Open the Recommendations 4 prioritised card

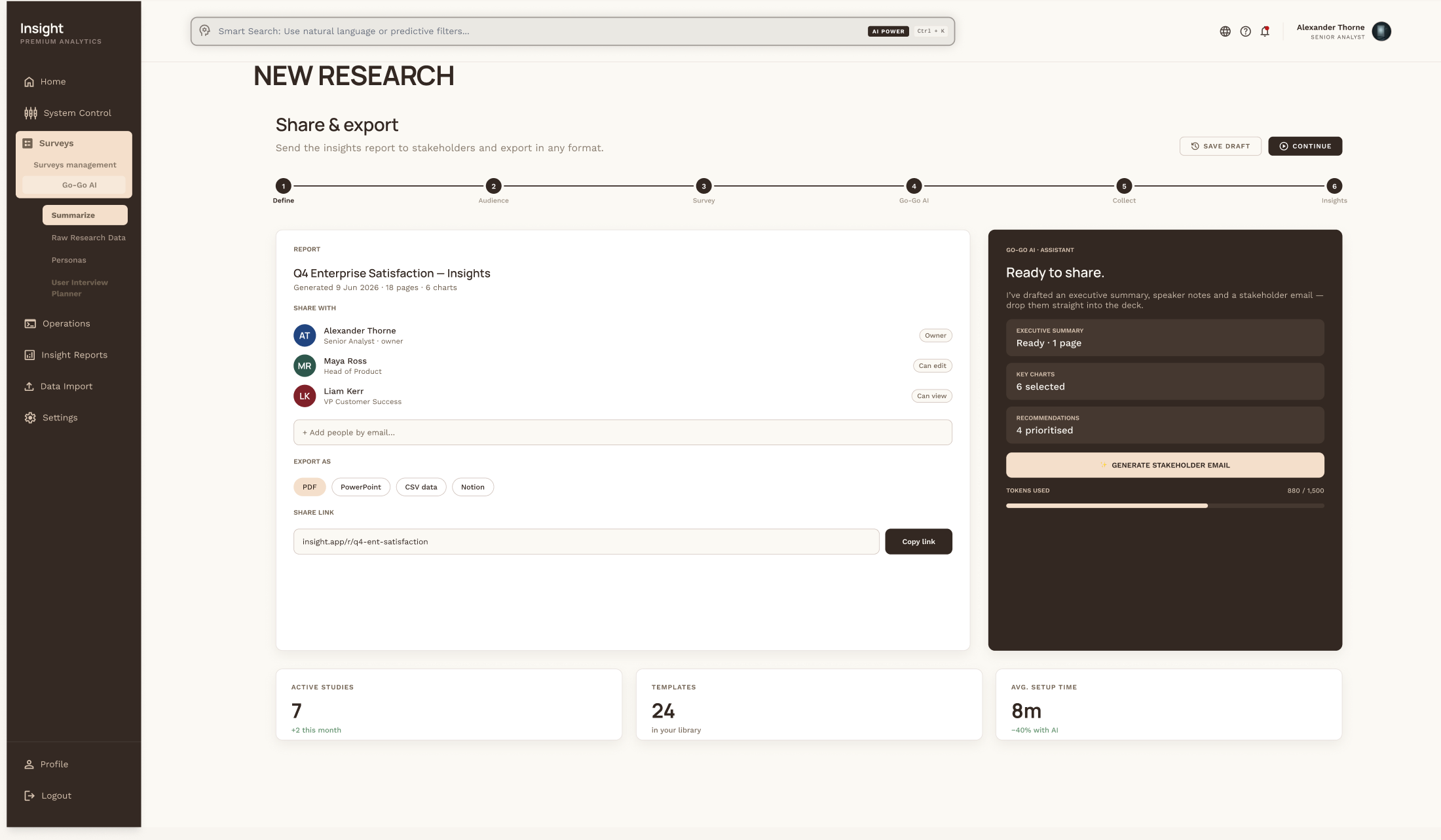(1165, 425)
